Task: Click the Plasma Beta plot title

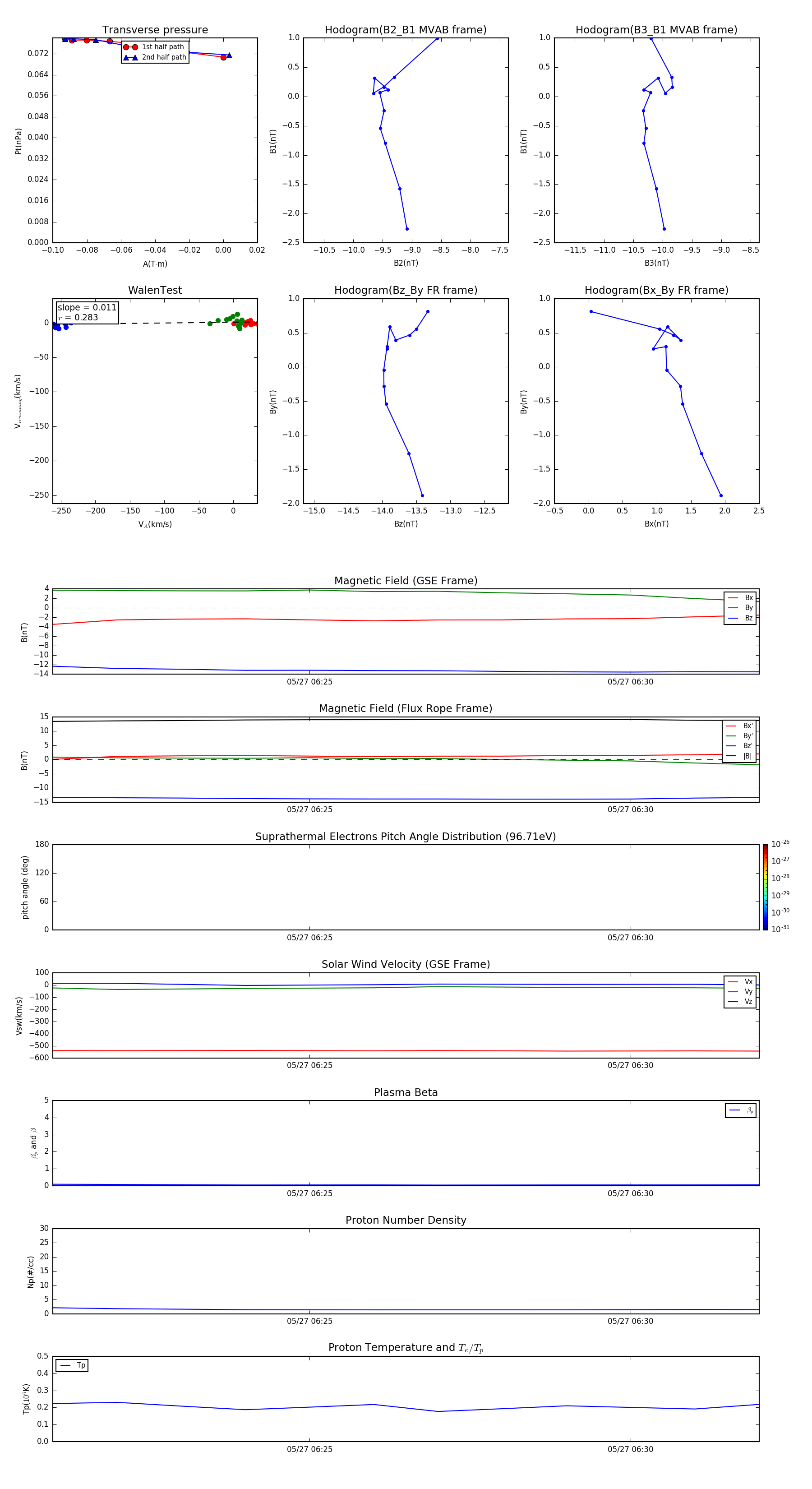Action: [406, 1092]
